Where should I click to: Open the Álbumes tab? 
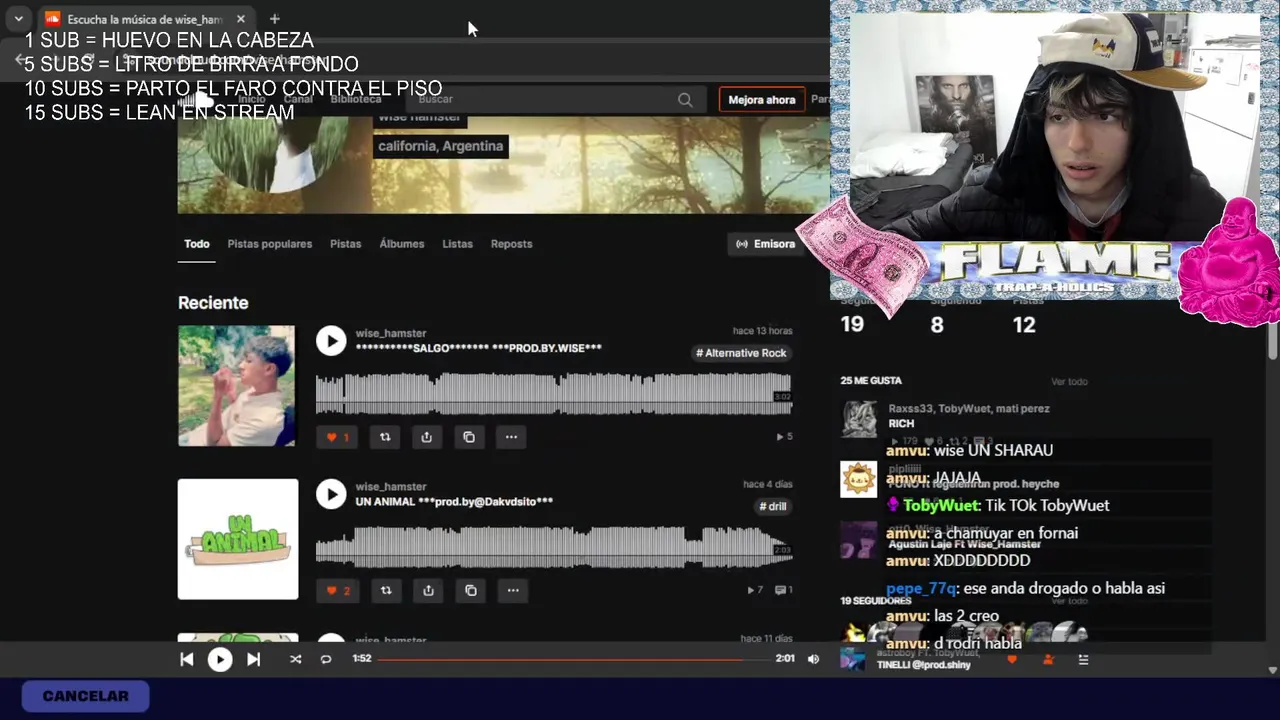coord(402,244)
